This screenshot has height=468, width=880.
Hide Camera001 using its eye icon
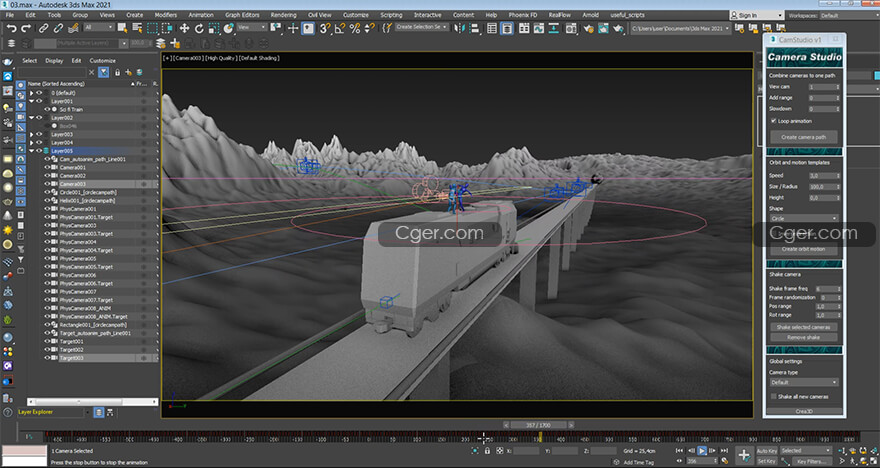[x=48, y=167]
